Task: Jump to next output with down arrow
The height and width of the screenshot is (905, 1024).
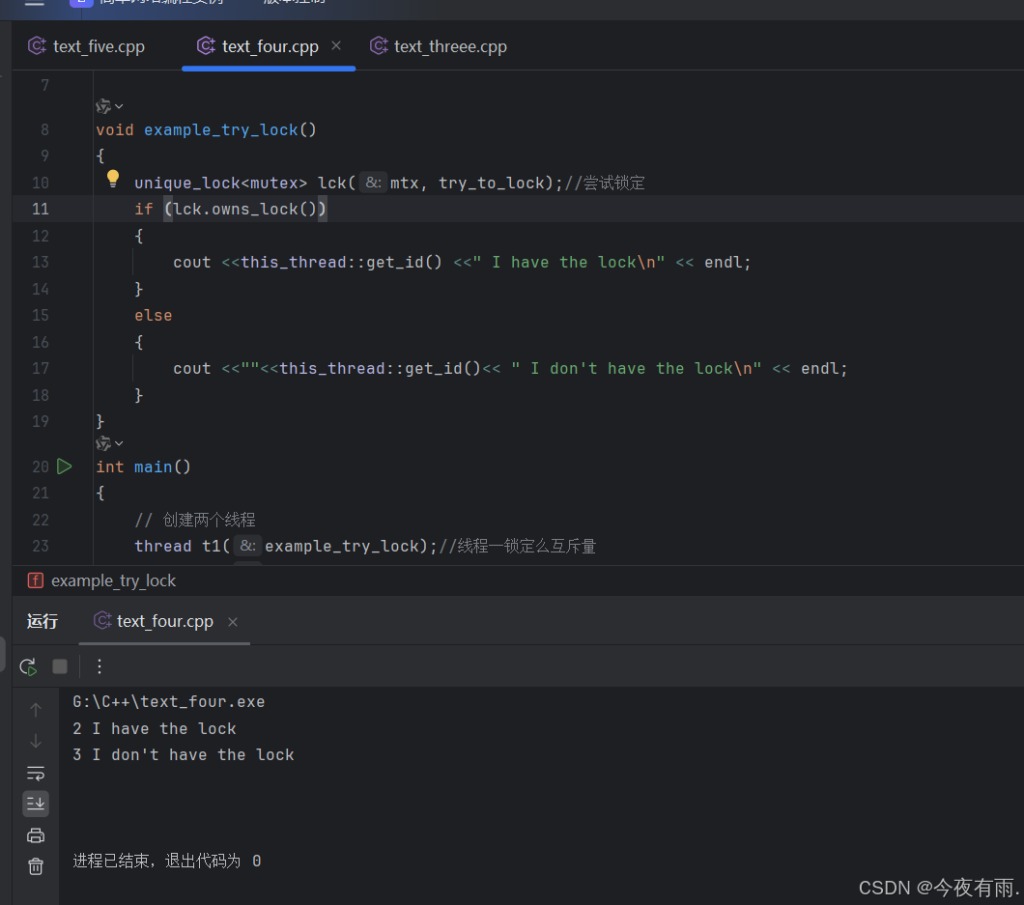Action: point(35,740)
